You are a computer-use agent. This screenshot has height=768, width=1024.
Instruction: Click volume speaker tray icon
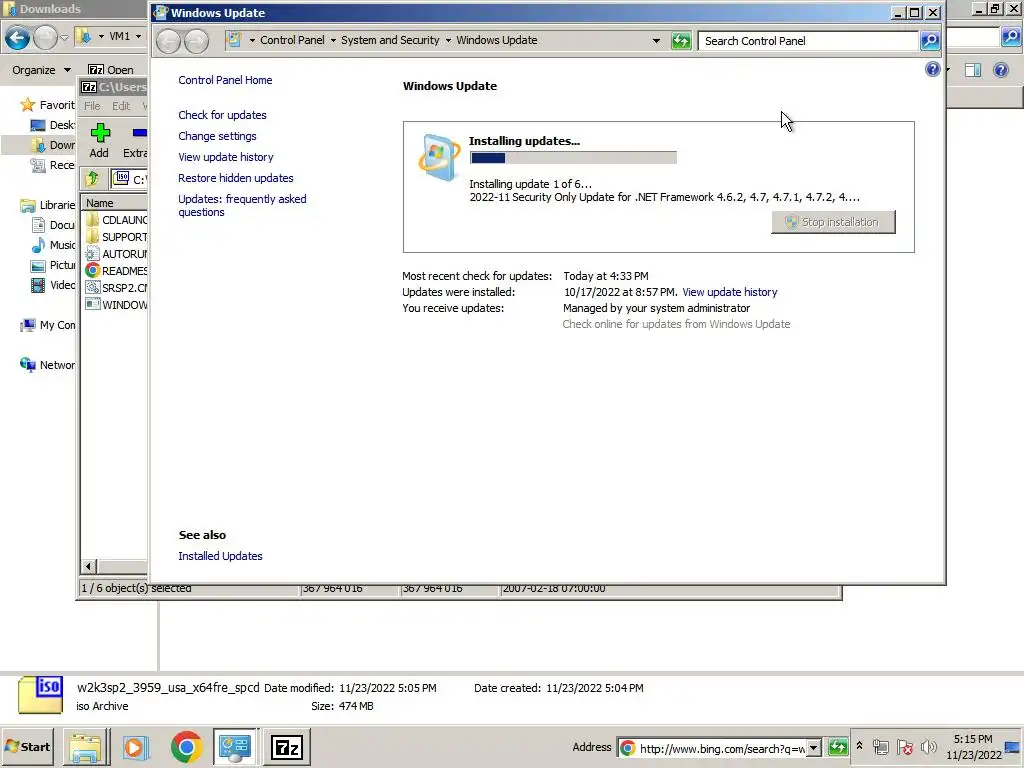pyautogui.click(x=929, y=747)
